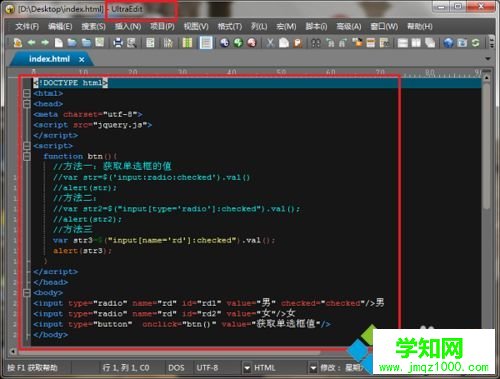500x379 pixels.
Task: Click the horizontal scrollbar left arrow
Action: coord(13,351)
